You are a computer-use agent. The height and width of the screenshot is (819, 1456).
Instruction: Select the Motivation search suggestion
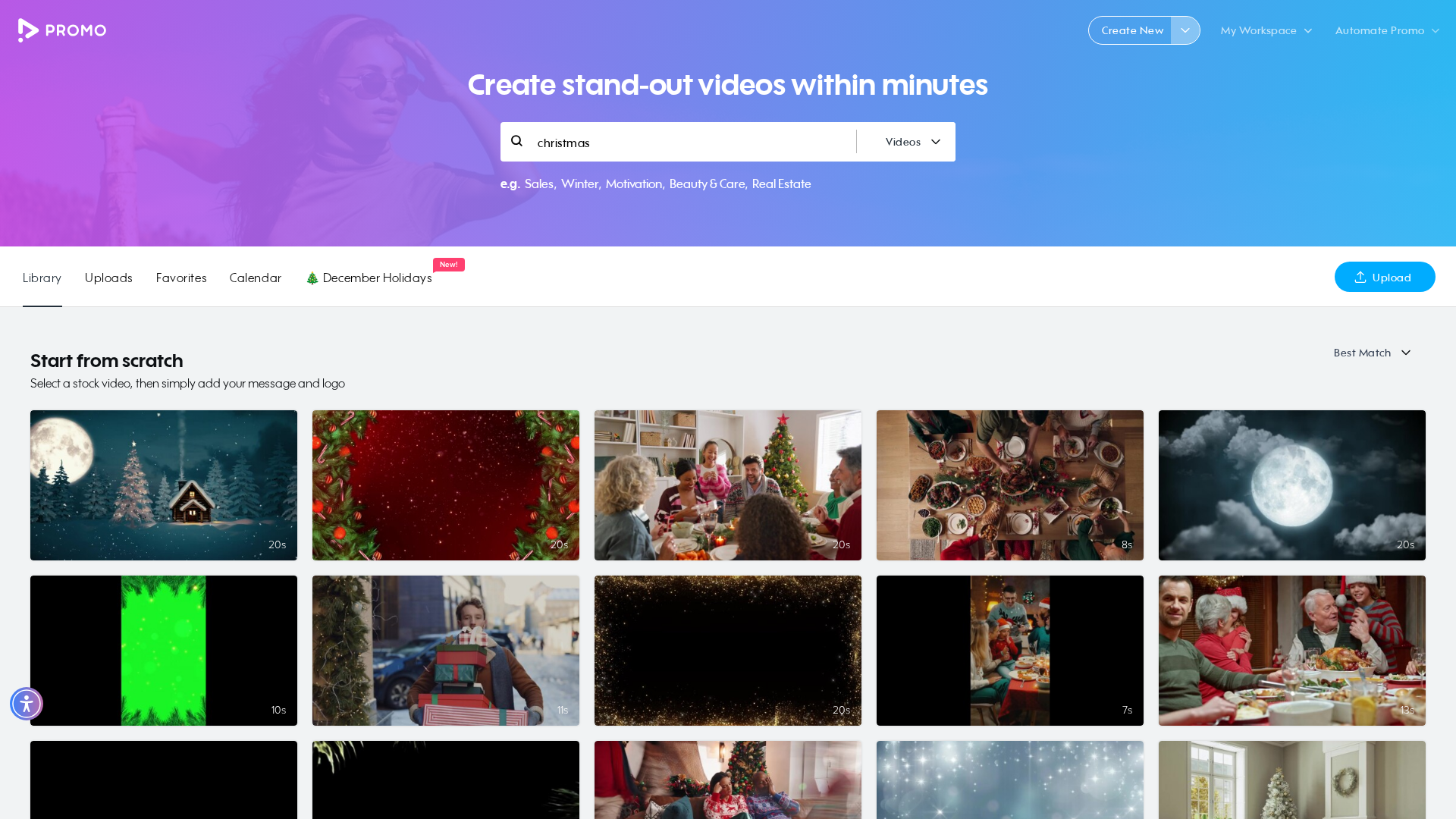(634, 184)
